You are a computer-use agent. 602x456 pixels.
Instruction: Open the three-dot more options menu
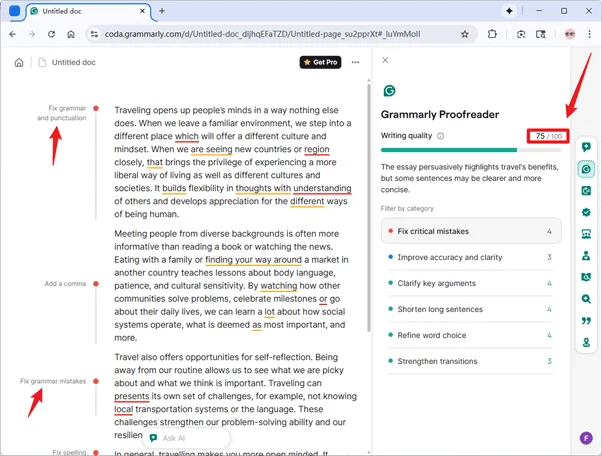(356, 62)
